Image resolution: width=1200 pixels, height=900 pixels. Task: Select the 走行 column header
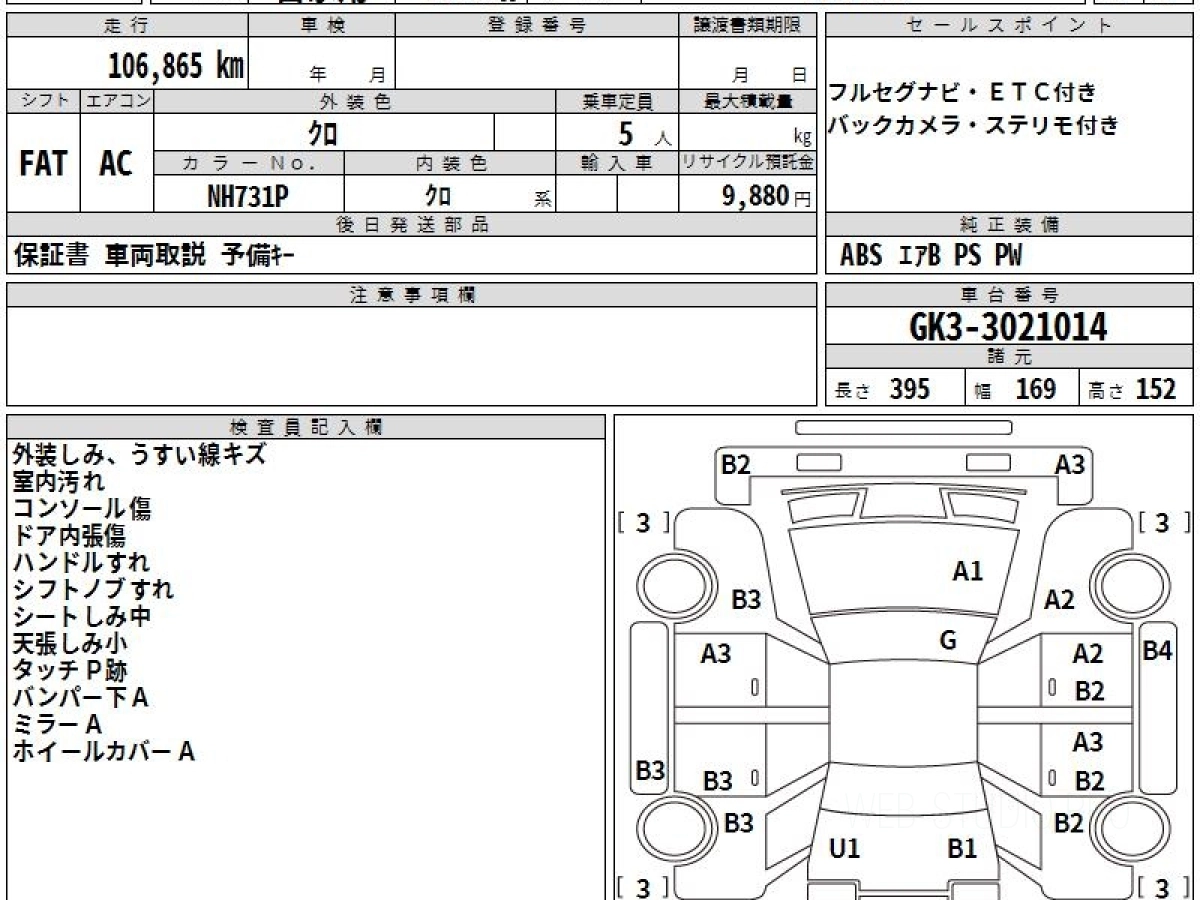126,26
